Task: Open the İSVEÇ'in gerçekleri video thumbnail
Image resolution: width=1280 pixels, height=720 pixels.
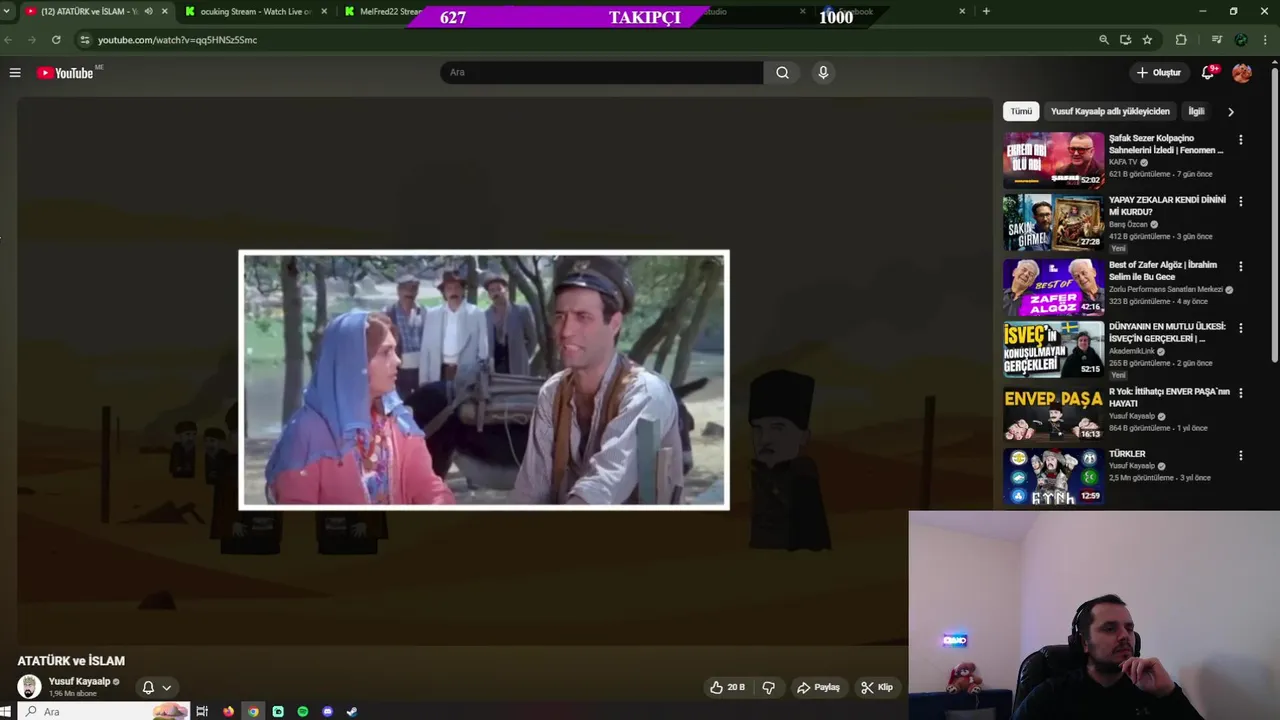Action: coord(1054,348)
